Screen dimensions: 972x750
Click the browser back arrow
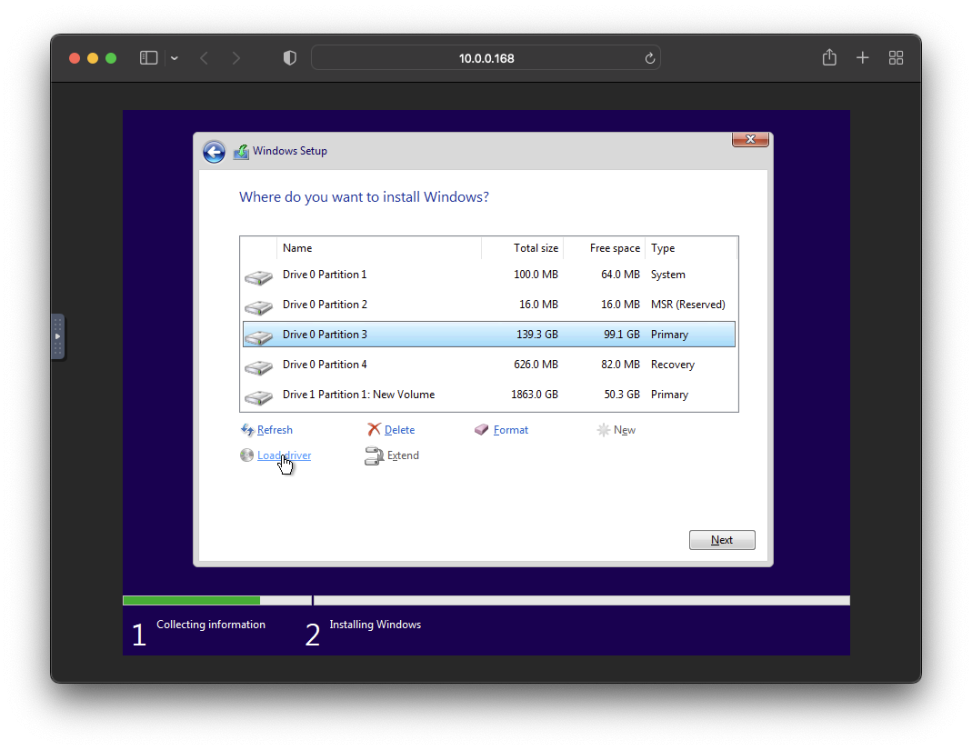(x=204, y=58)
